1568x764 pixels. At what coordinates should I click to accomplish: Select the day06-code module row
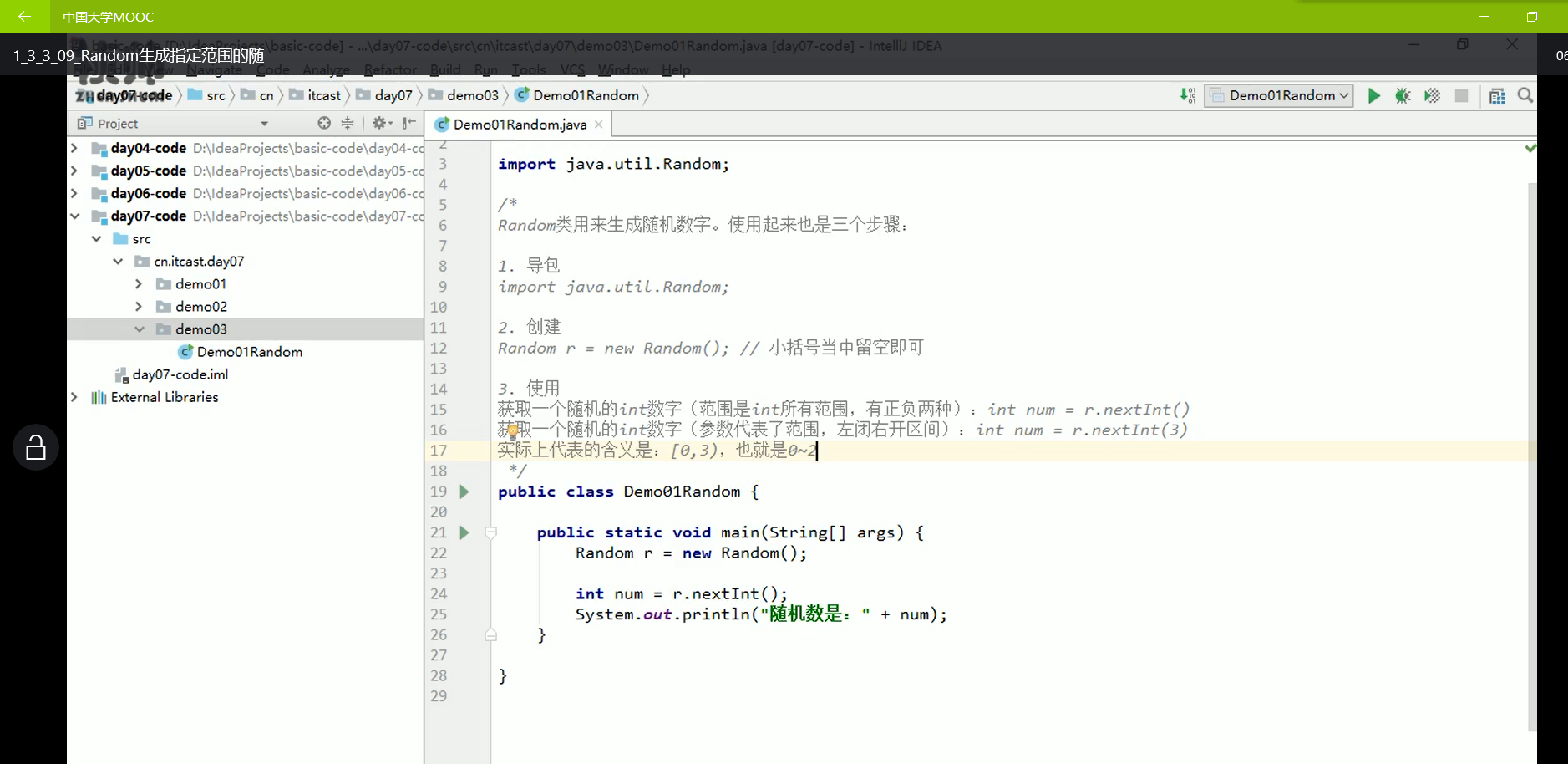(x=246, y=193)
